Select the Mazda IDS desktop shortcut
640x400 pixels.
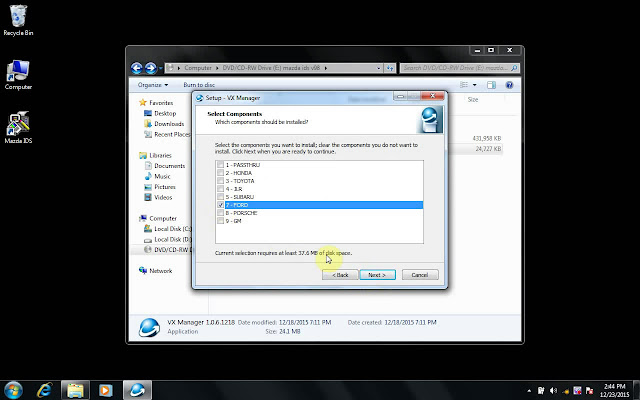pyautogui.click(x=18, y=127)
